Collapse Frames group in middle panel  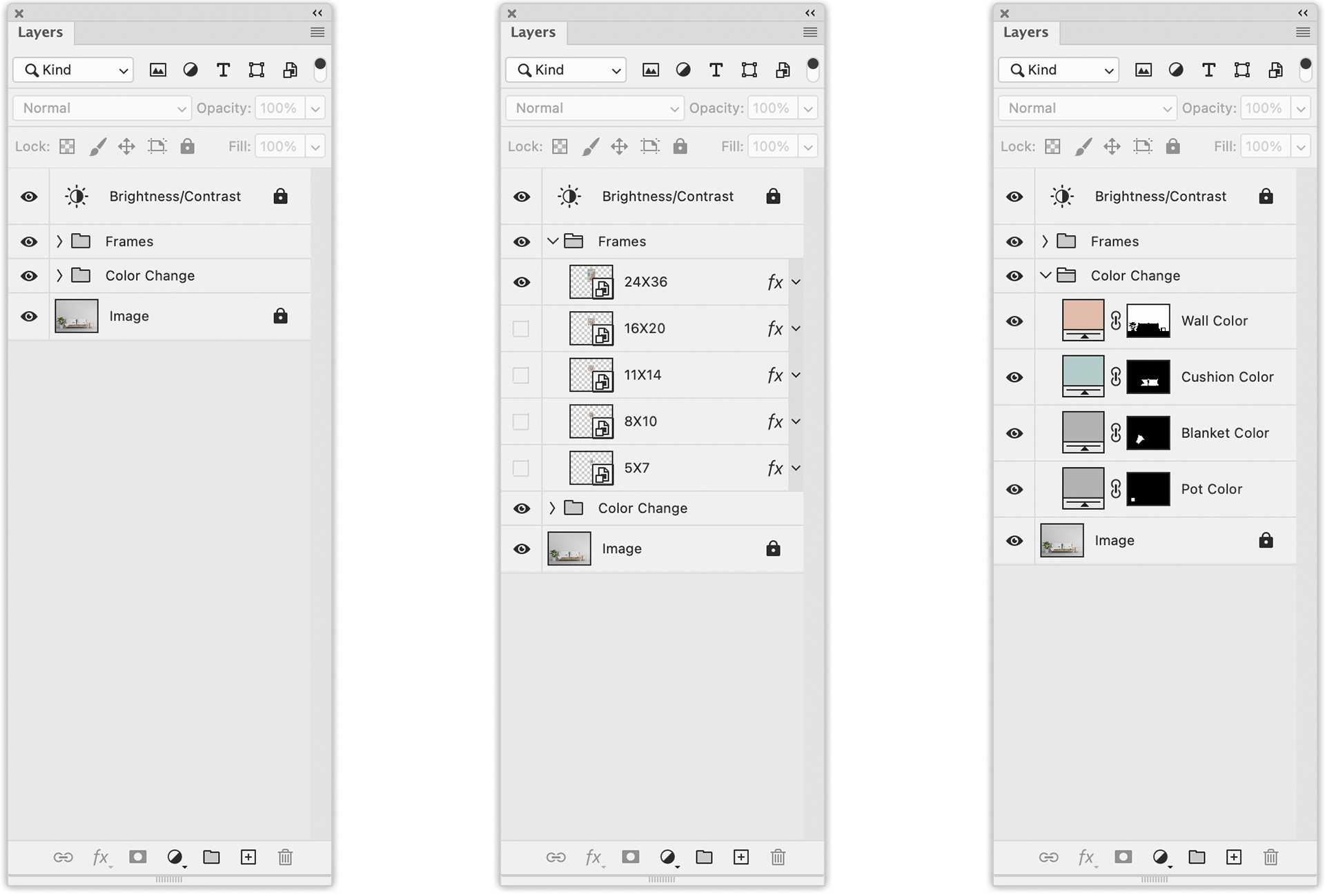point(553,241)
